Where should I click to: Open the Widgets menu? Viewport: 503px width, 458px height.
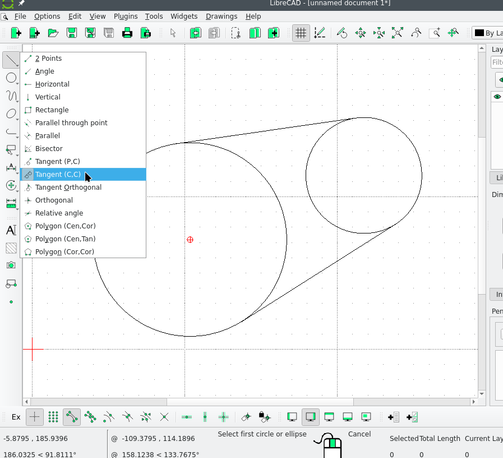(x=184, y=16)
